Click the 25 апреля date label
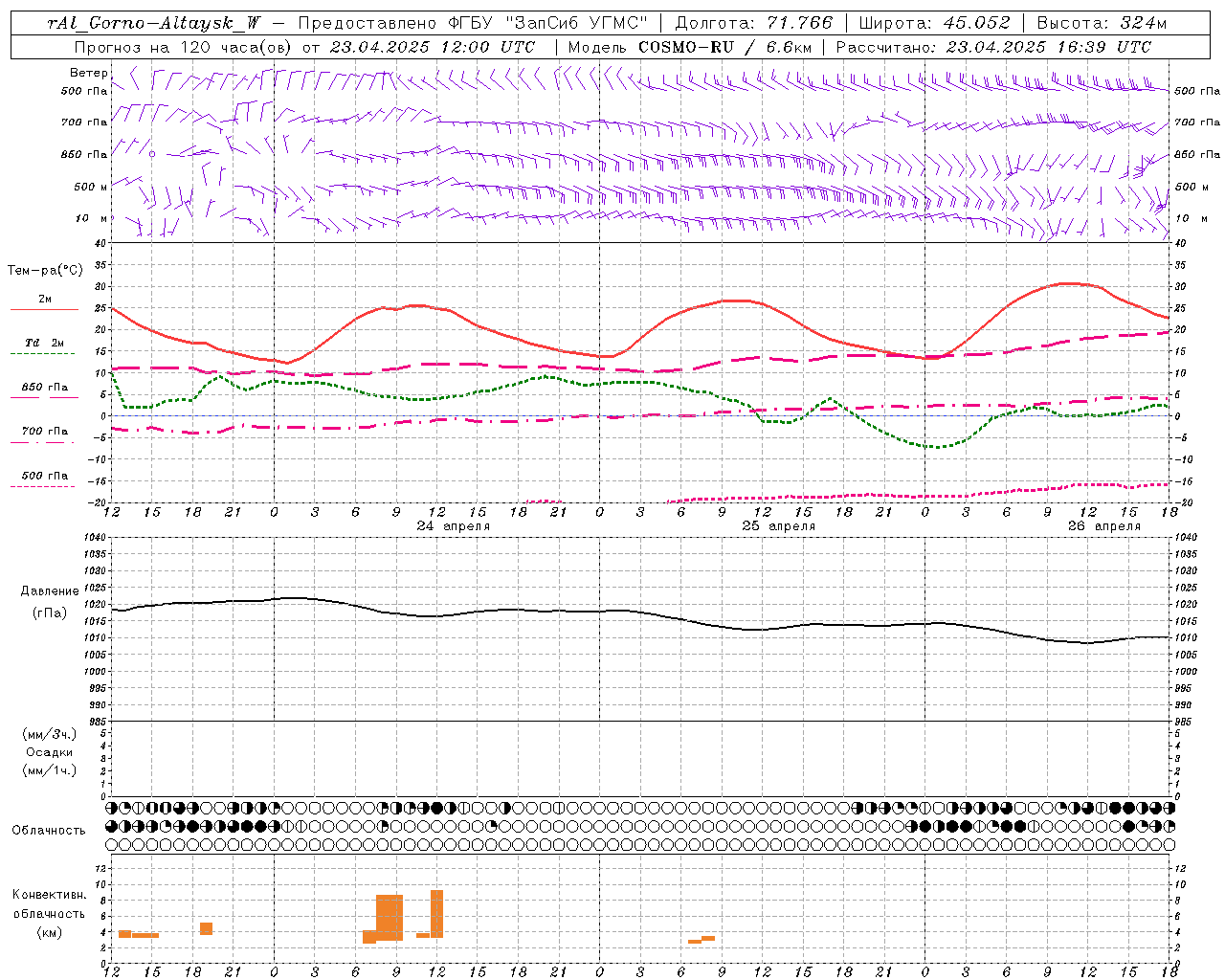The image size is (1225, 980). click(779, 526)
